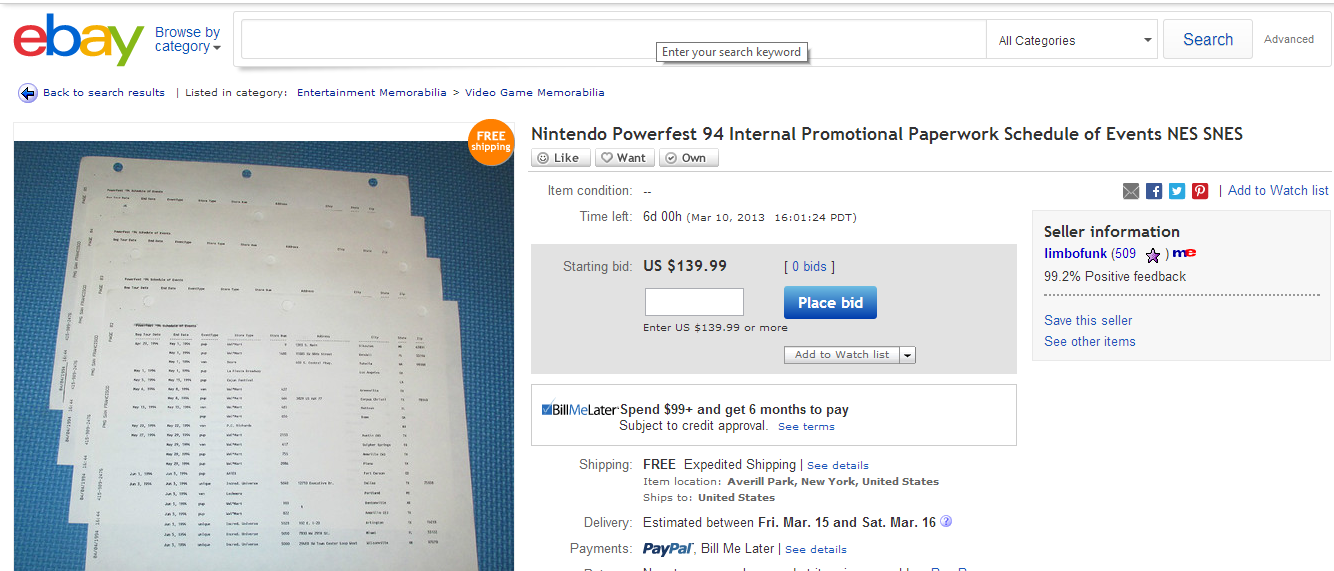Click seller feedback score 509
The height and width of the screenshot is (571, 1334).
[x=1124, y=254]
